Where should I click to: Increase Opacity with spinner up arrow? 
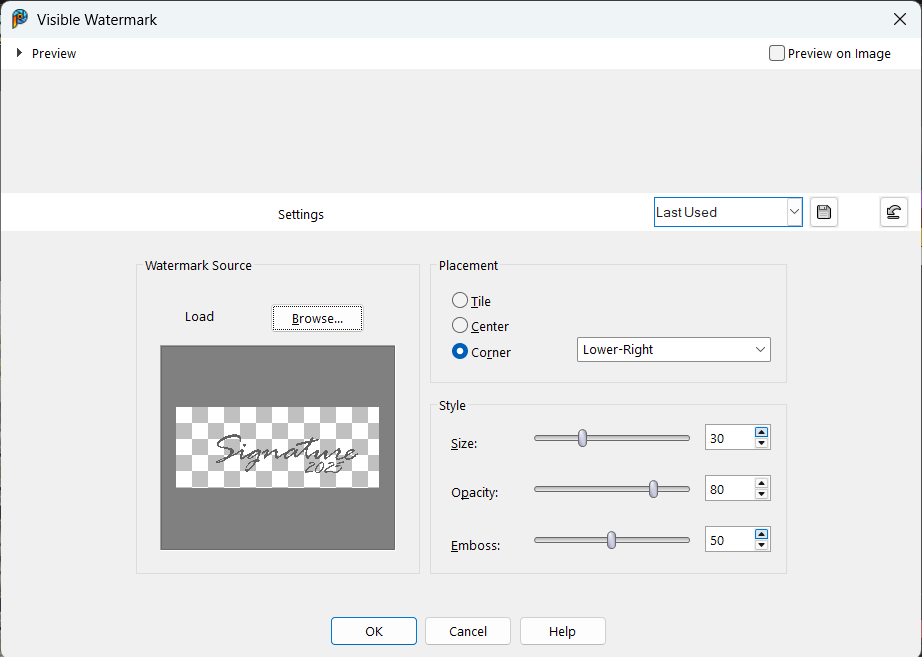tap(762, 484)
